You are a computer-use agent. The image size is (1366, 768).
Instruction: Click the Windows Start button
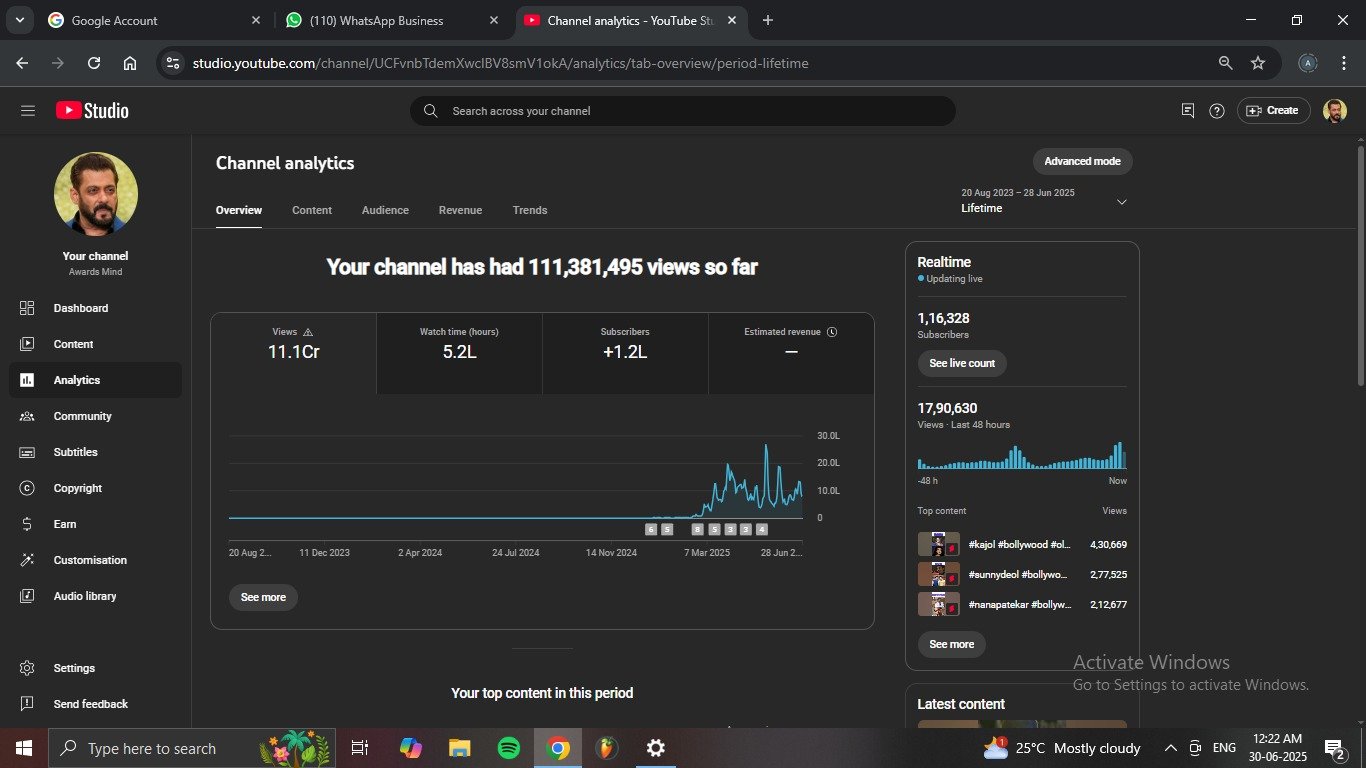tap(23, 748)
